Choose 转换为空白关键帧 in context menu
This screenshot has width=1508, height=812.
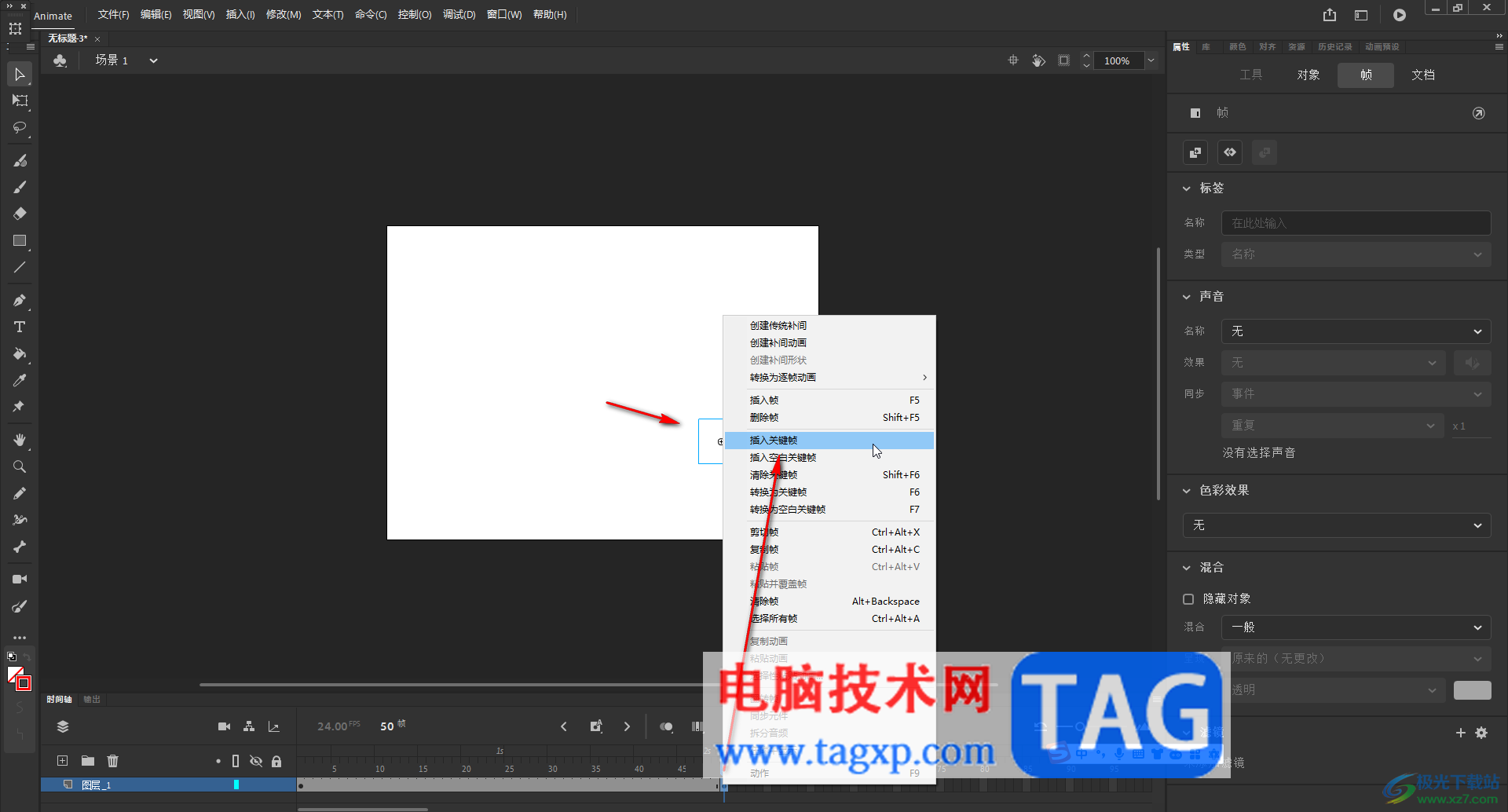(x=829, y=510)
